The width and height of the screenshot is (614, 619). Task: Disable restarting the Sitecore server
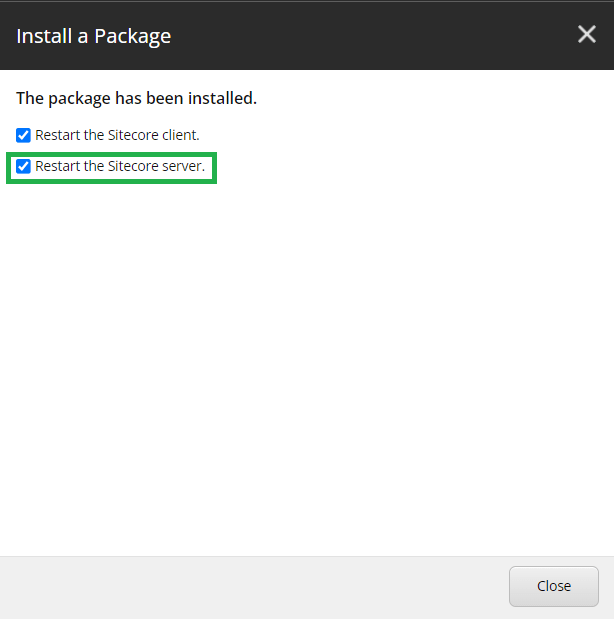tap(23, 166)
